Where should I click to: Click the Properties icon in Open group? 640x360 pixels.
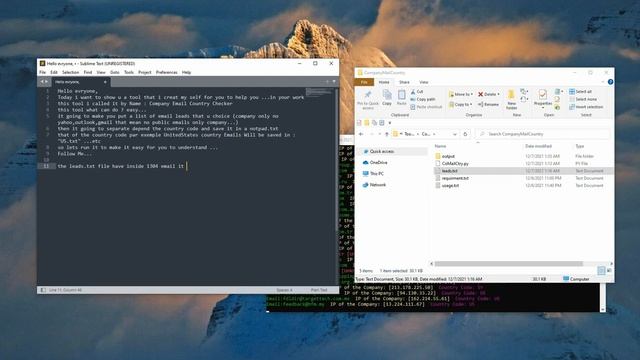542,95
